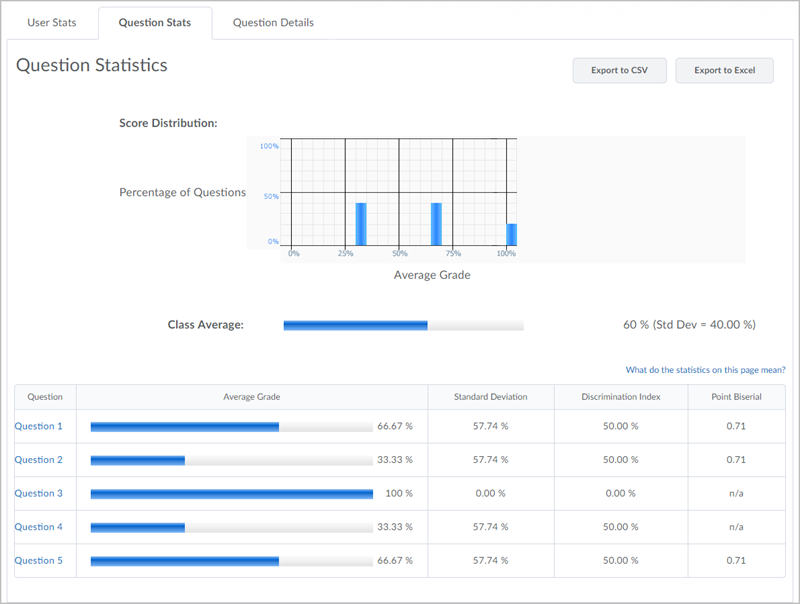Click Question 2 average grade 33.33 %
The width and height of the screenshot is (800, 604).
[395, 460]
